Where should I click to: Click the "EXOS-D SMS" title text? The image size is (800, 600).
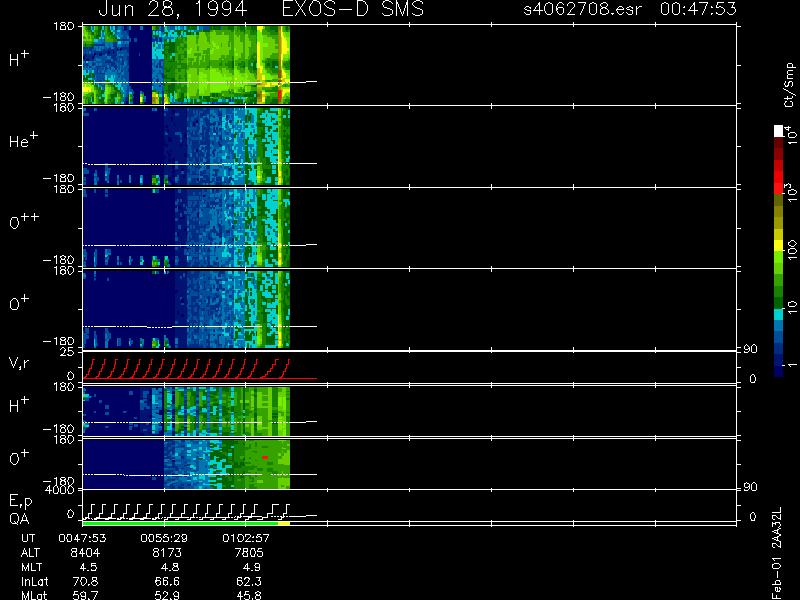[x=353, y=9]
